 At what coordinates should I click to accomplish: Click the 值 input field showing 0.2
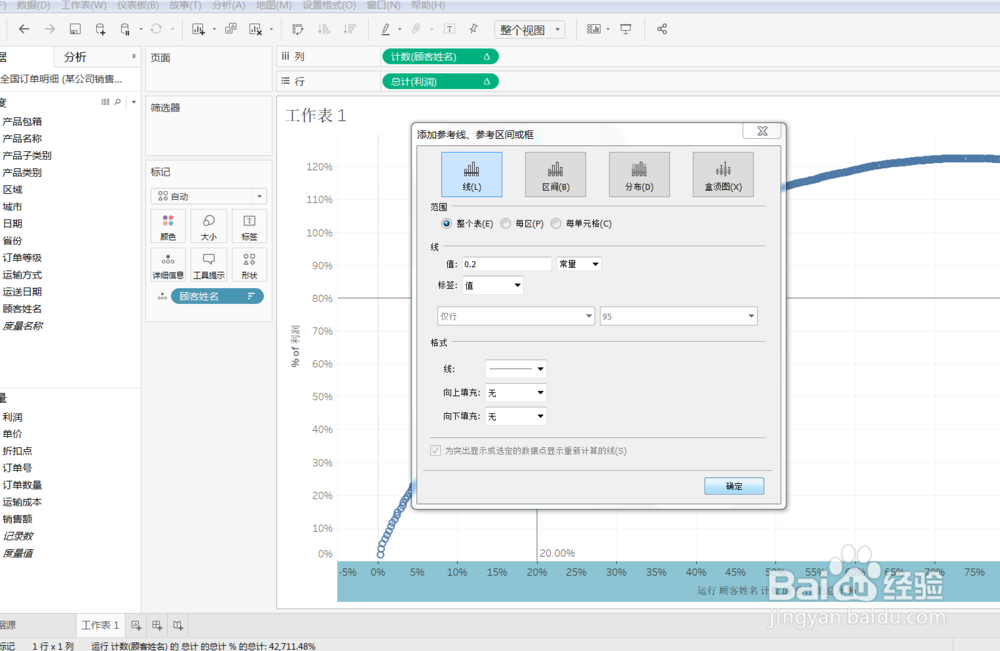[x=507, y=264]
